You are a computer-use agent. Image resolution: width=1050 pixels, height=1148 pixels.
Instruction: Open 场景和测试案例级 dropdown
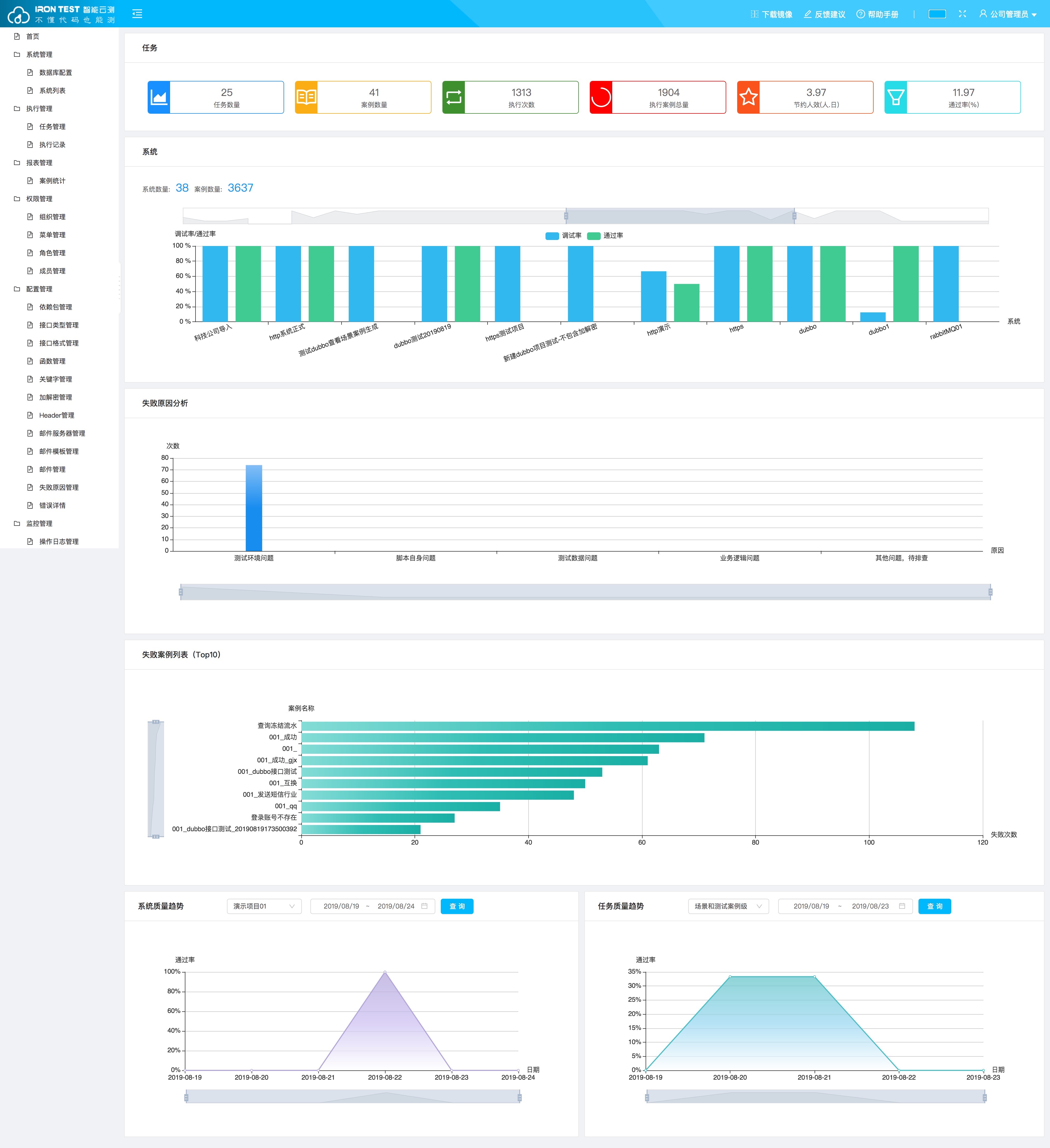[728, 906]
